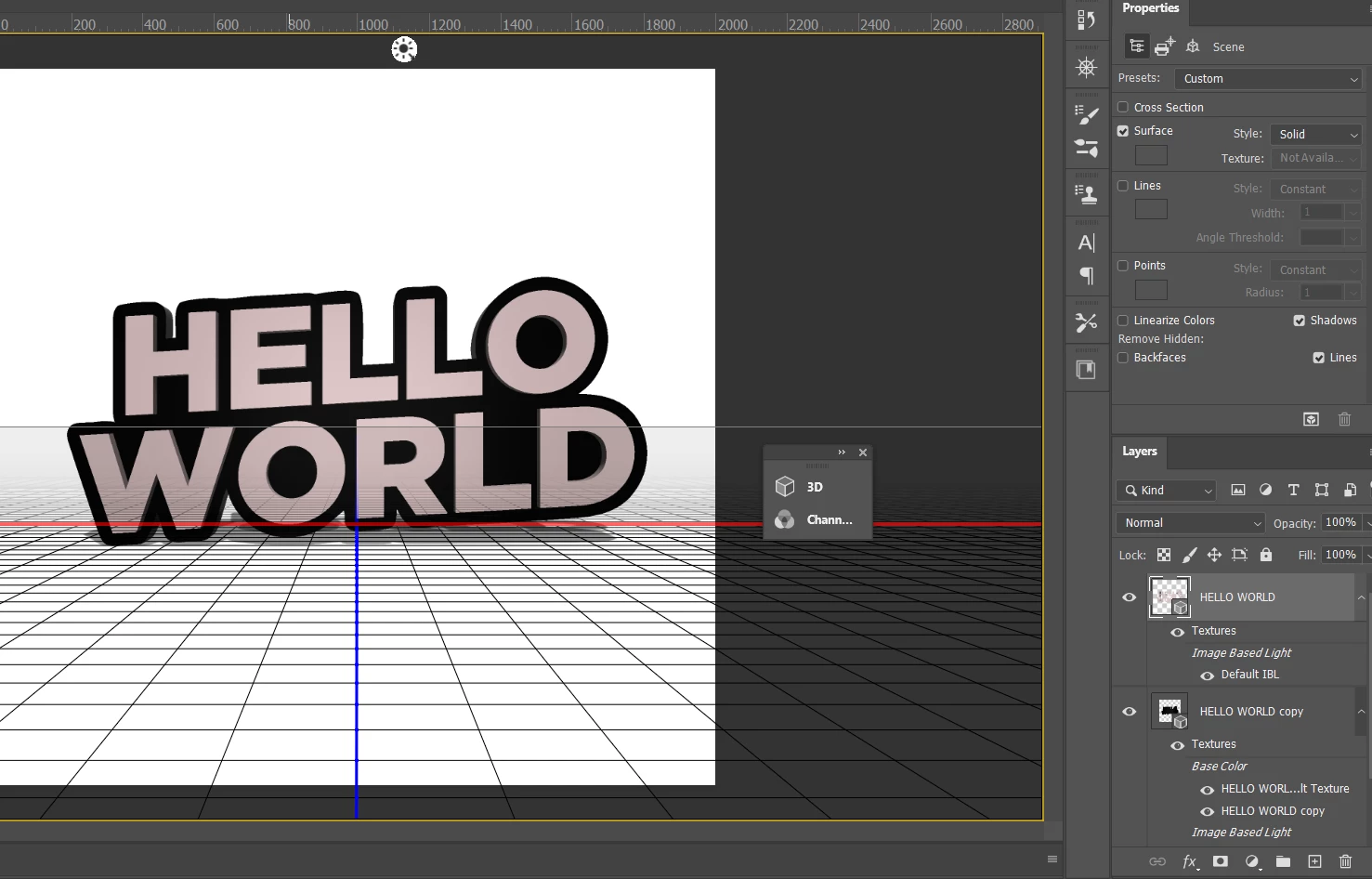The width and height of the screenshot is (1372, 879).
Task: Collapse the HELLO WORLD layer effects arrow
Action: click(1361, 597)
